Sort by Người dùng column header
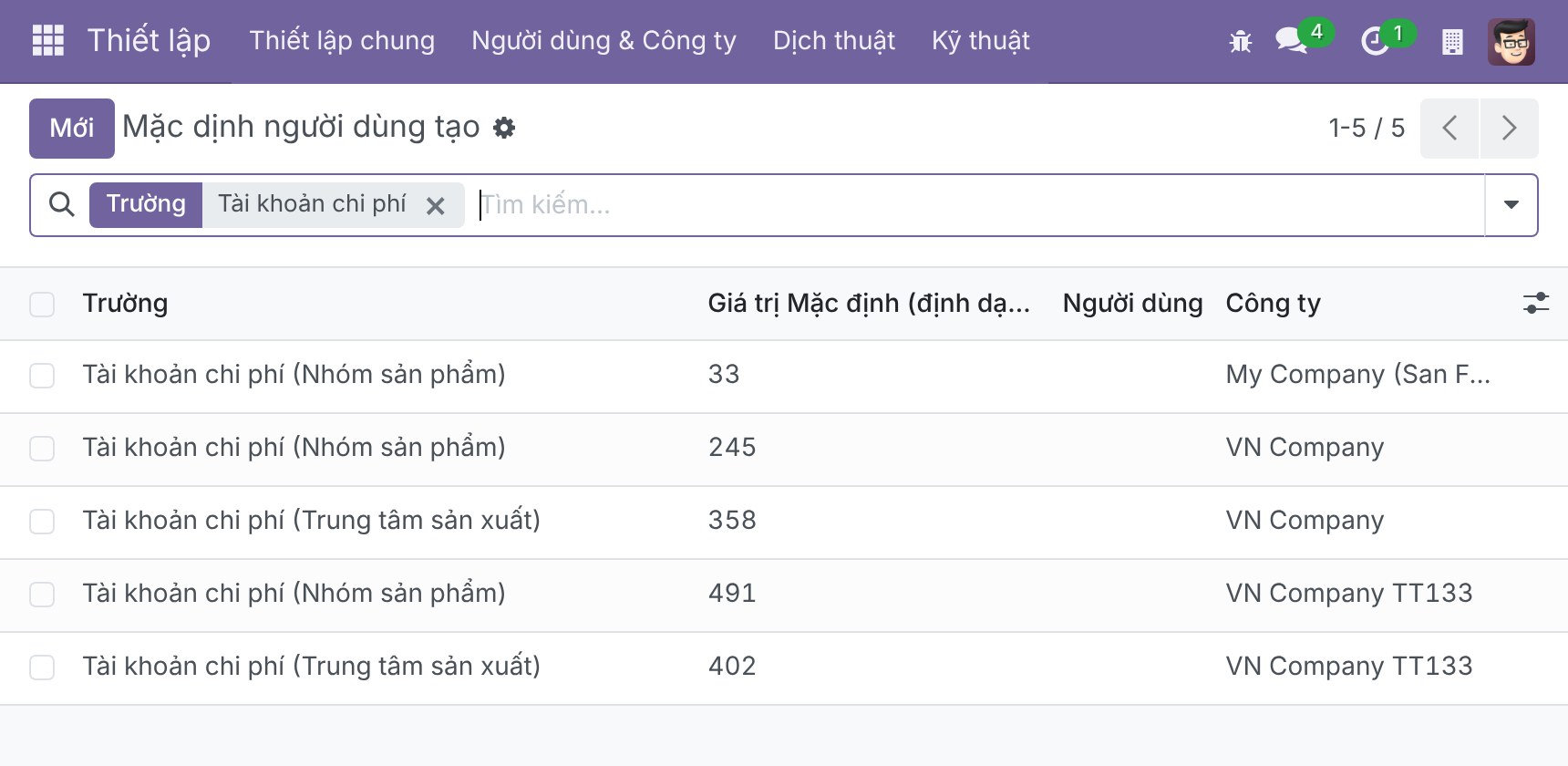Viewport: 1568px width, 766px height. point(1132,304)
